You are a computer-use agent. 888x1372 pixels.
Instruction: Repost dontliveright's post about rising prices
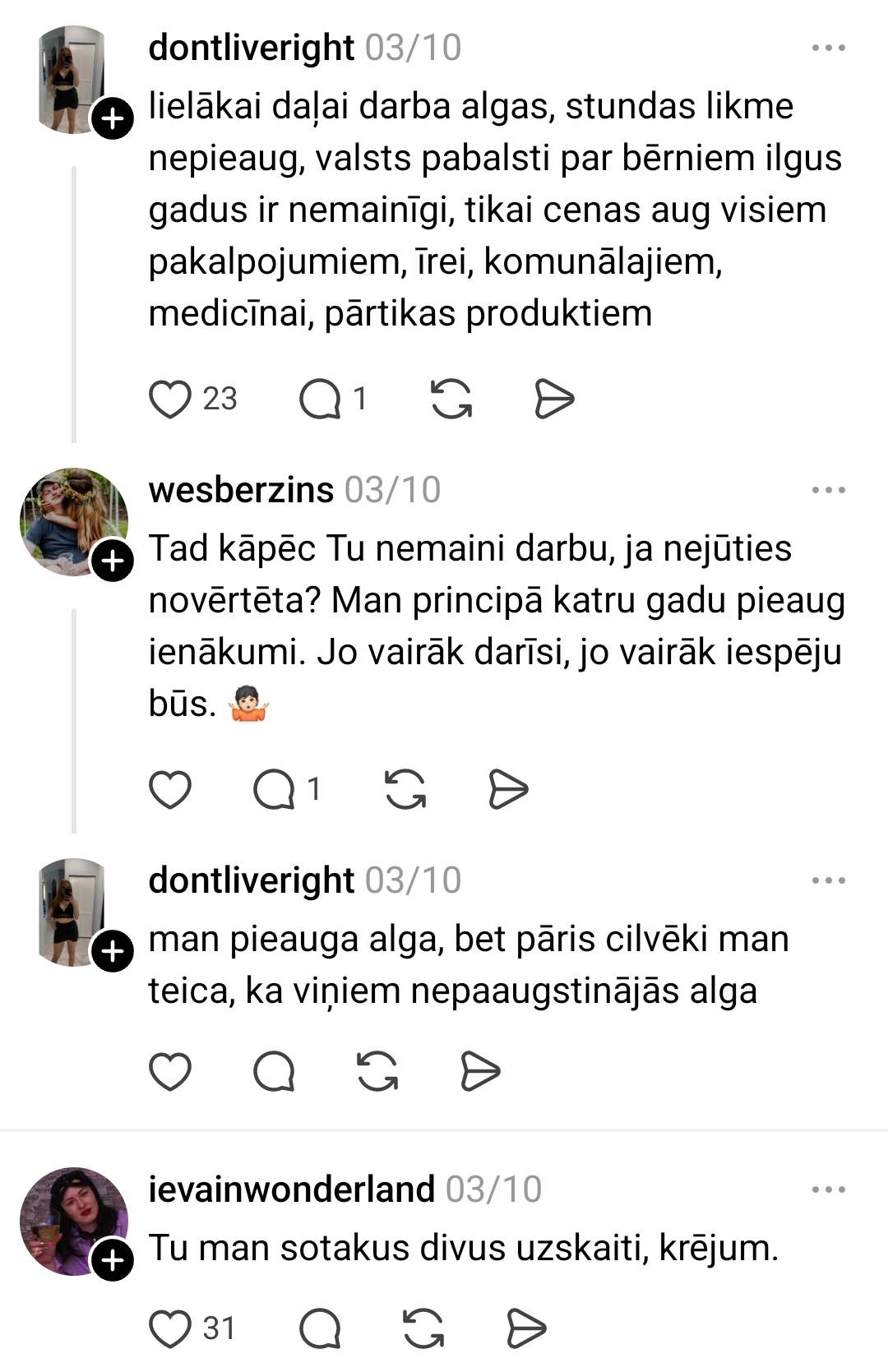(451, 400)
